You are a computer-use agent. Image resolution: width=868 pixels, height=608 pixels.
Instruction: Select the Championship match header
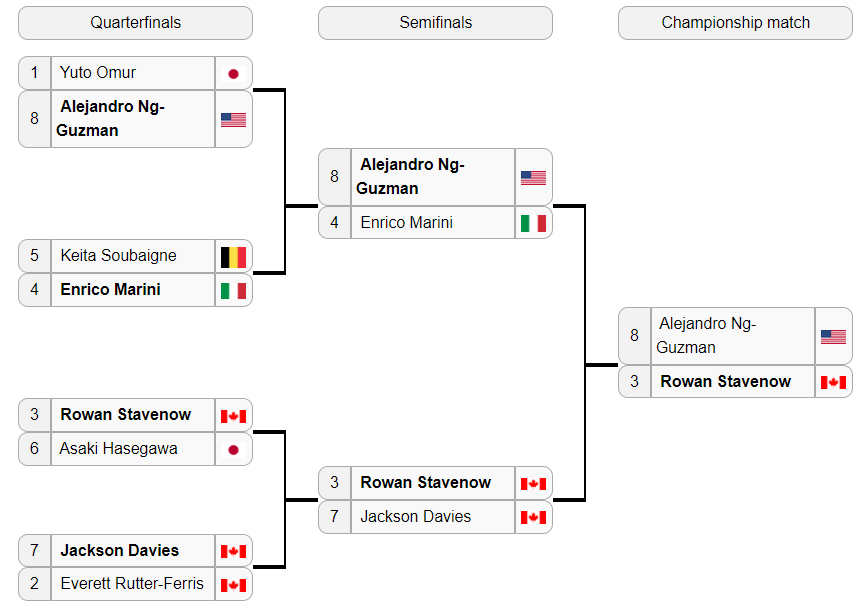point(736,23)
